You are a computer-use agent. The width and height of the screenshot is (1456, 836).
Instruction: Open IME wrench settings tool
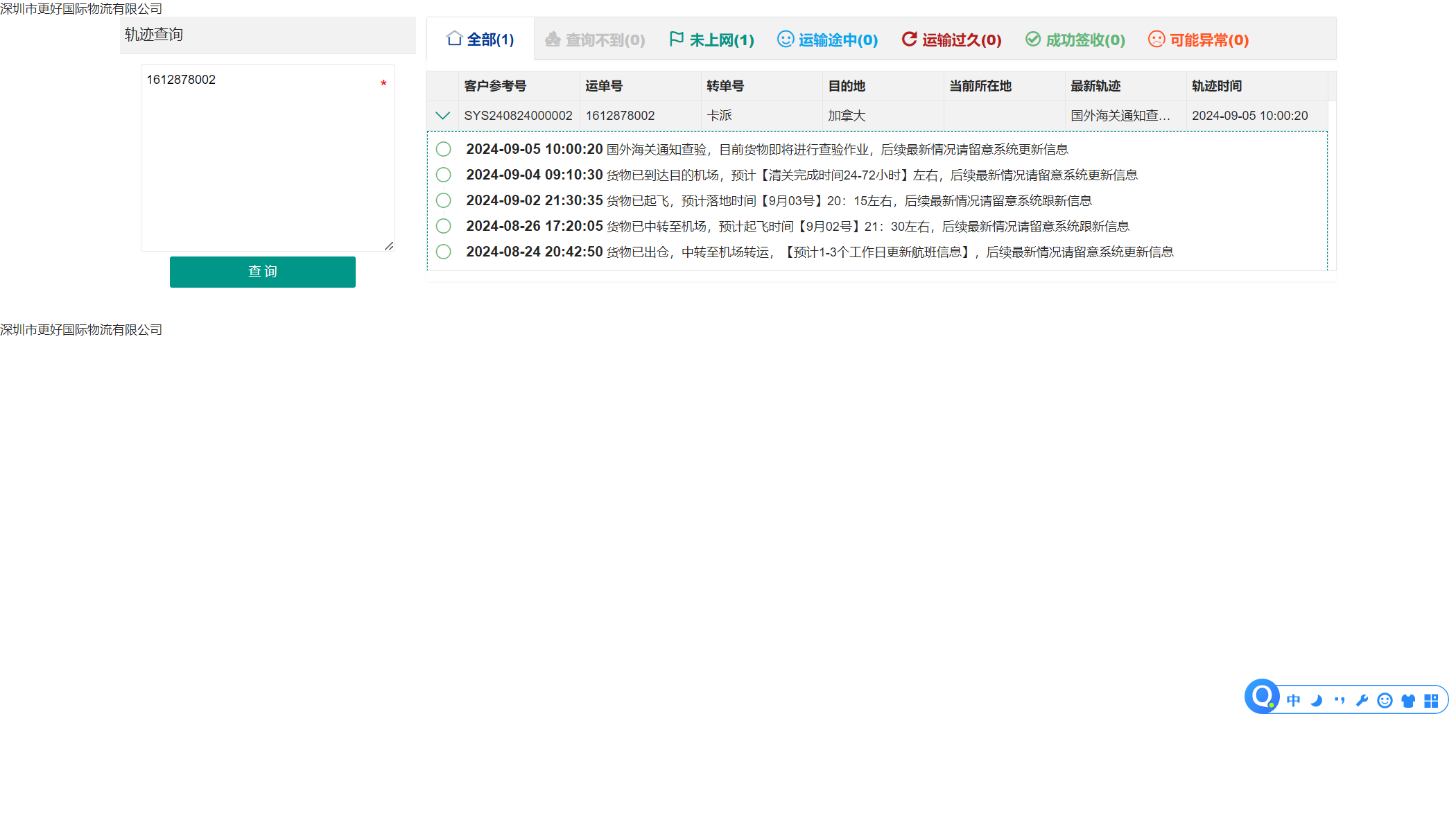tap(1362, 701)
